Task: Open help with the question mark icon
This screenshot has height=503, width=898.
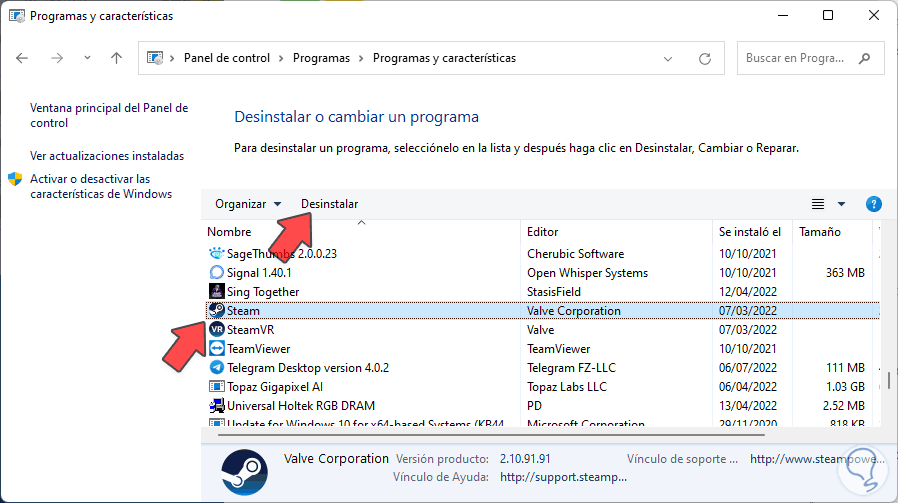Action: pos(873,204)
